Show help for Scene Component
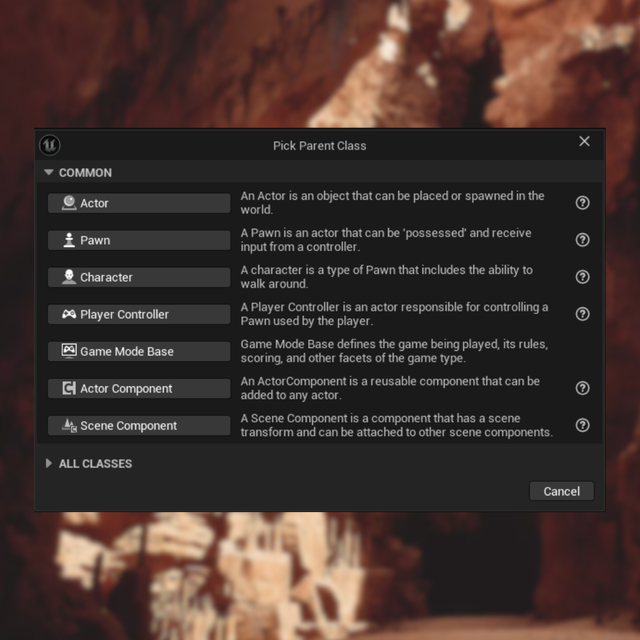 (582, 425)
